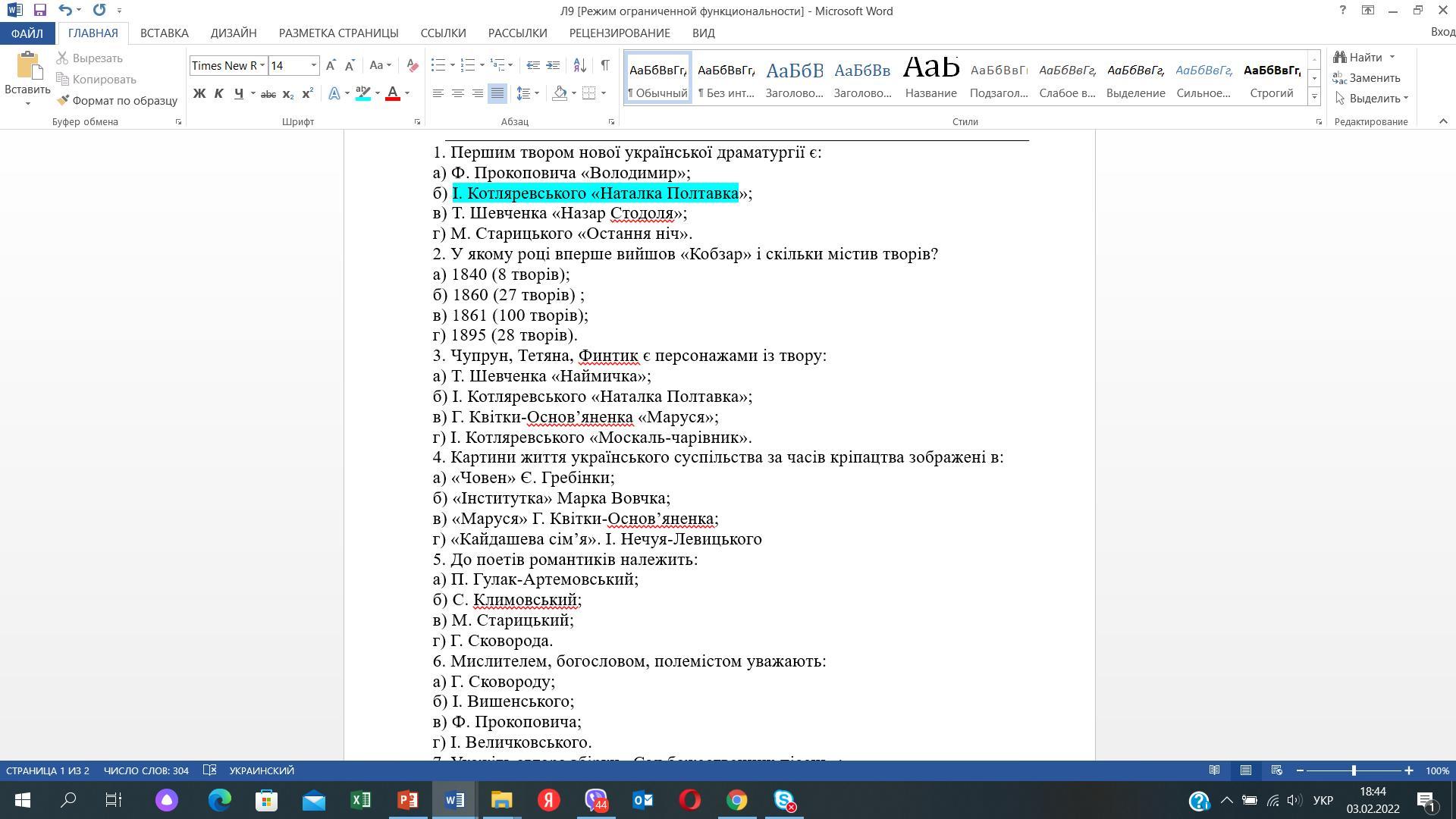Click the increase indent icon
This screenshot has height=819, width=1456.
[x=553, y=65]
